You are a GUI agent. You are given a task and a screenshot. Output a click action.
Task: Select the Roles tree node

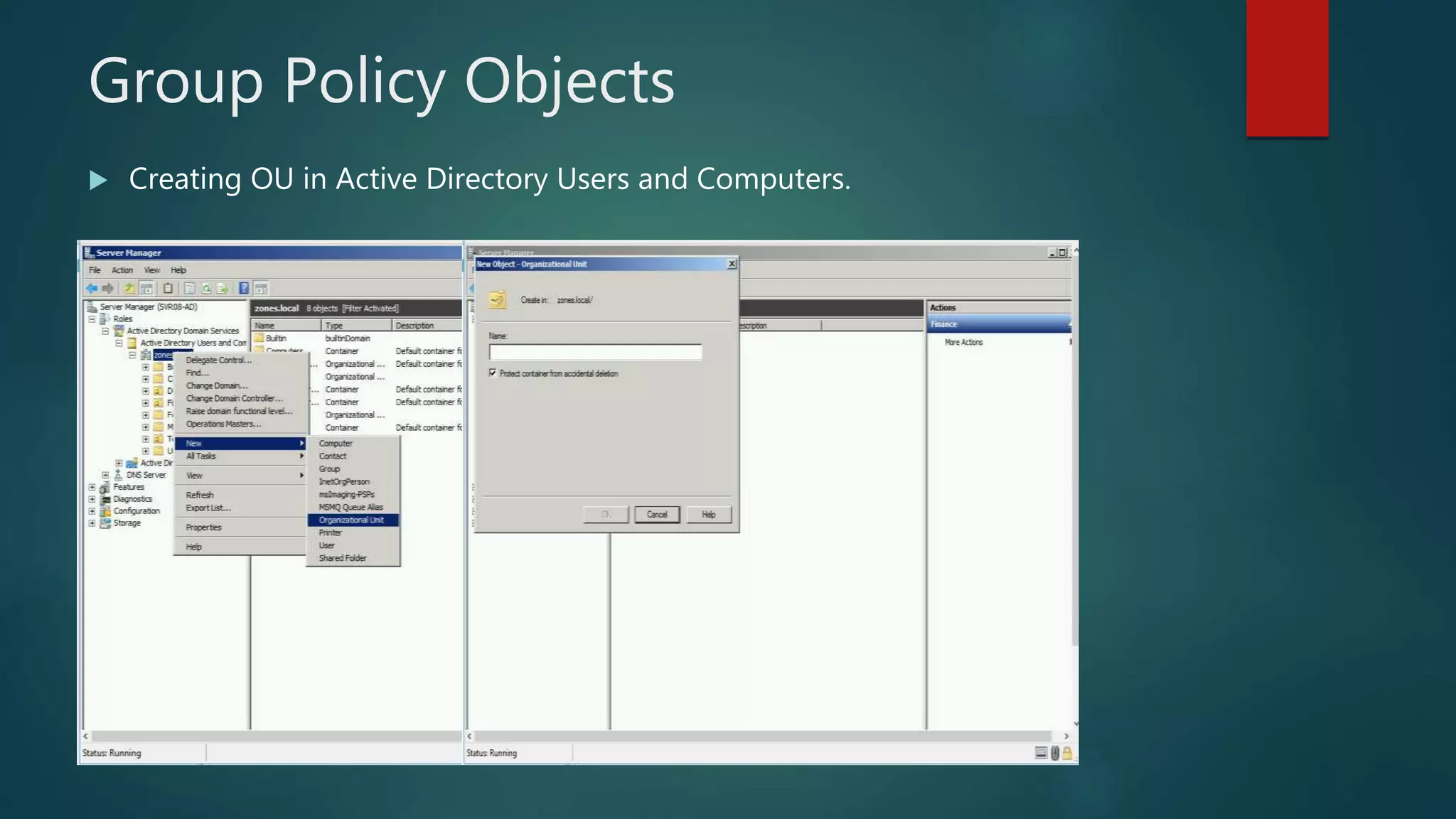pos(123,319)
